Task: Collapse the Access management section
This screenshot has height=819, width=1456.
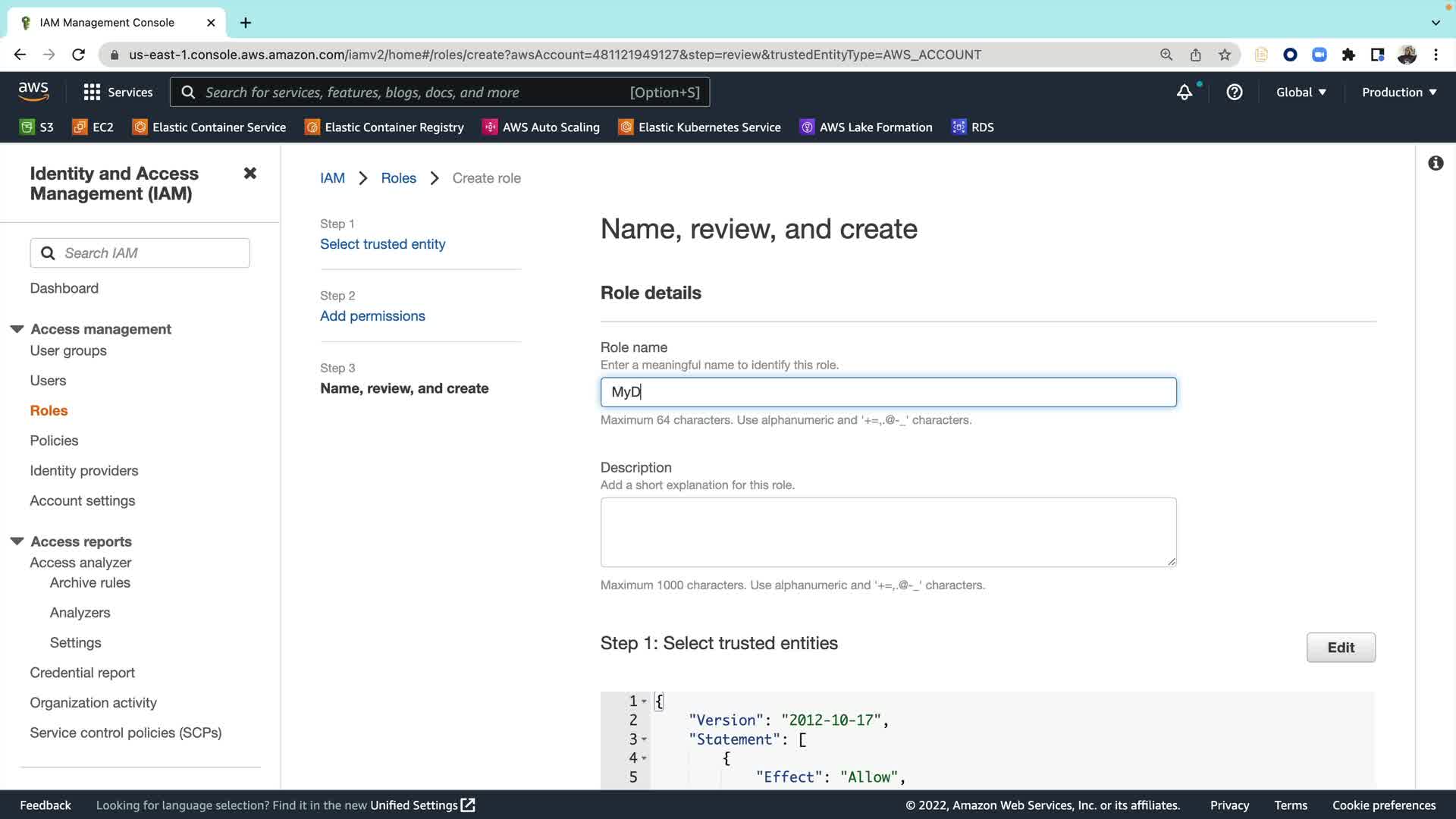Action: coord(17,329)
